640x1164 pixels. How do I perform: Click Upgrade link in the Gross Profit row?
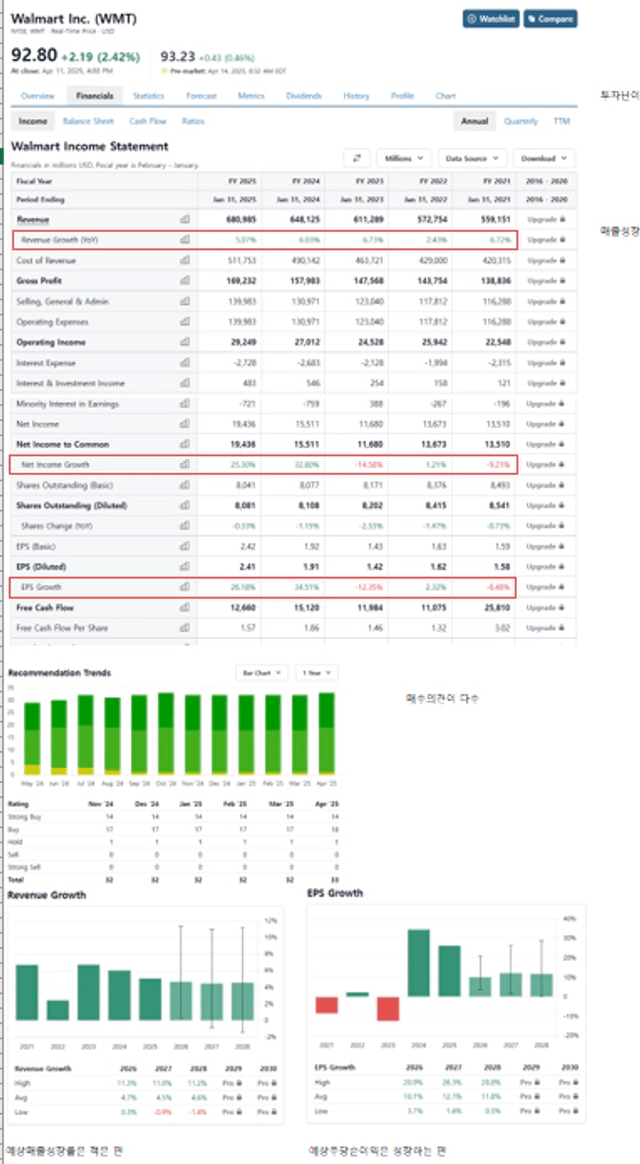click(x=546, y=281)
